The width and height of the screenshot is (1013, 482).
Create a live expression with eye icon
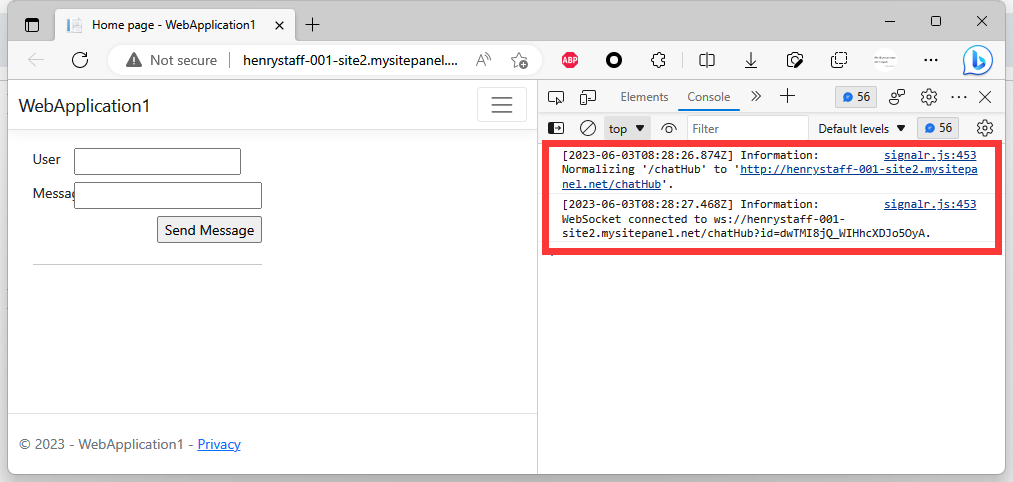pos(669,128)
